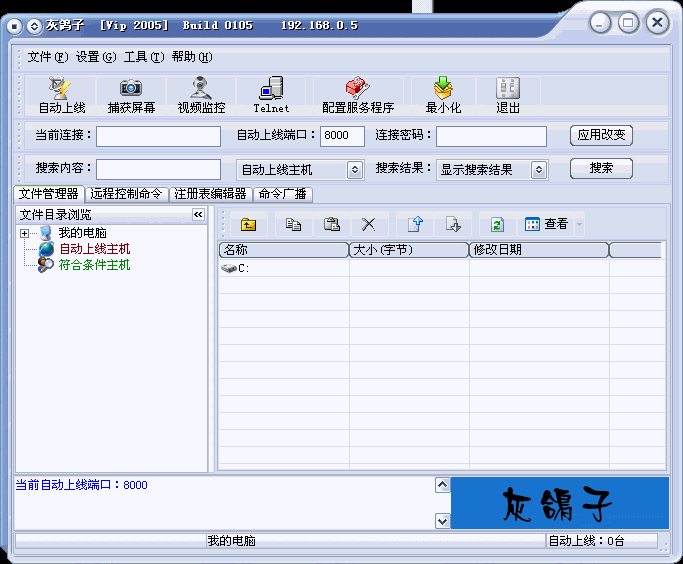This screenshot has height=564, width=683.
Task: Click the 捕获屏幕 camera icon
Action: point(131,89)
